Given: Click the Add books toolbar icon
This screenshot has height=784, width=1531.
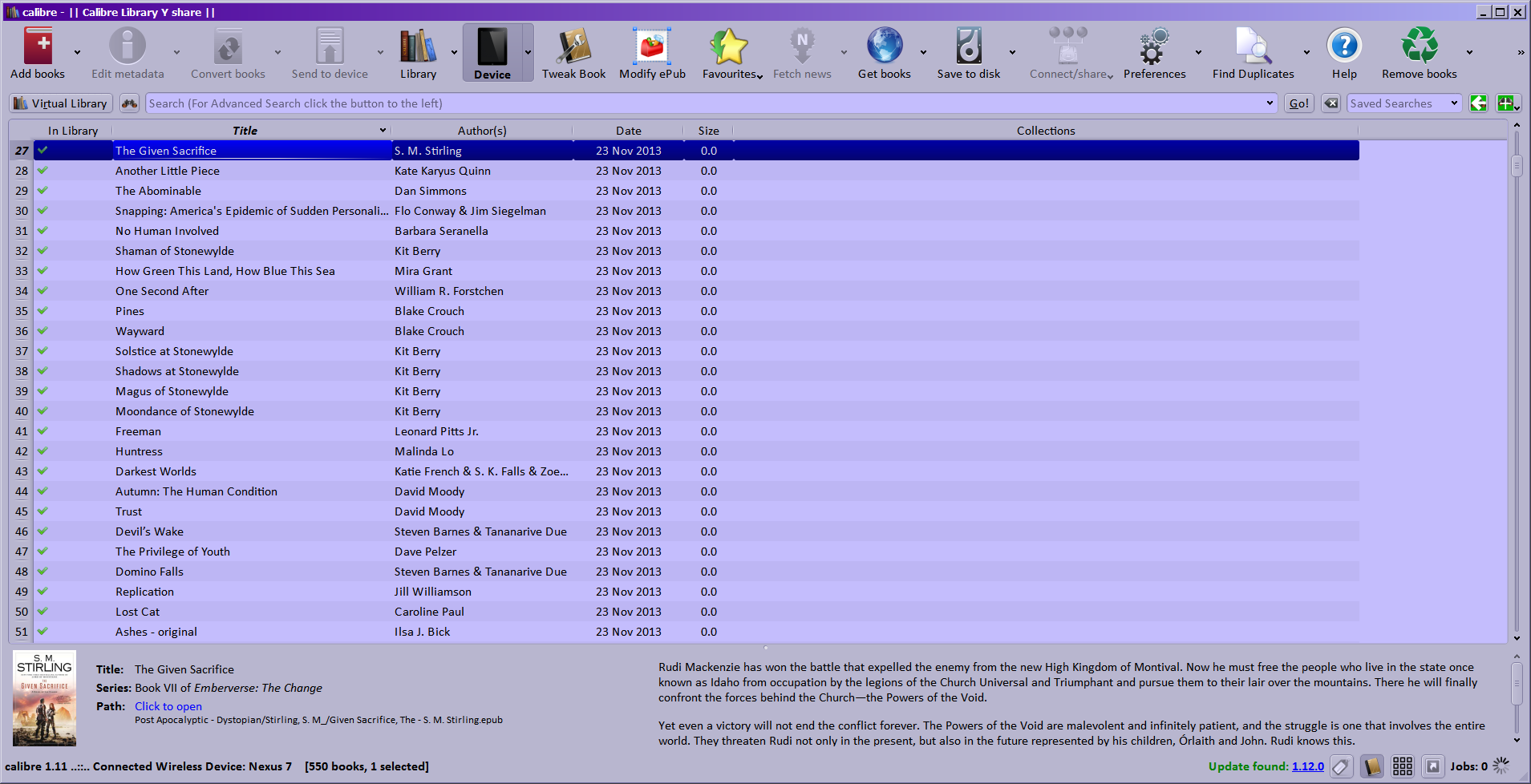Looking at the screenshot, I should 38,46.
